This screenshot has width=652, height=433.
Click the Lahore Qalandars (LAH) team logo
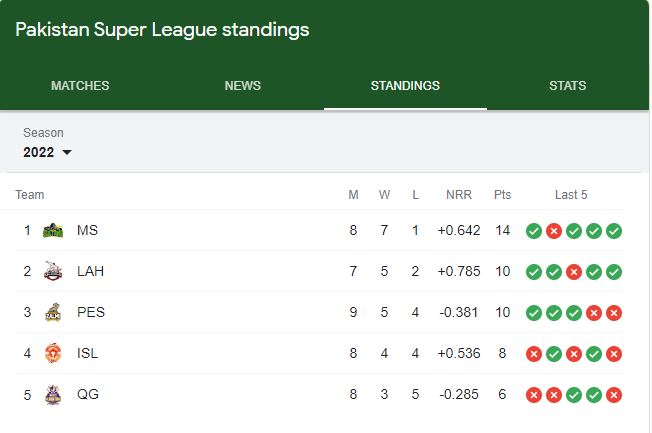53,271
